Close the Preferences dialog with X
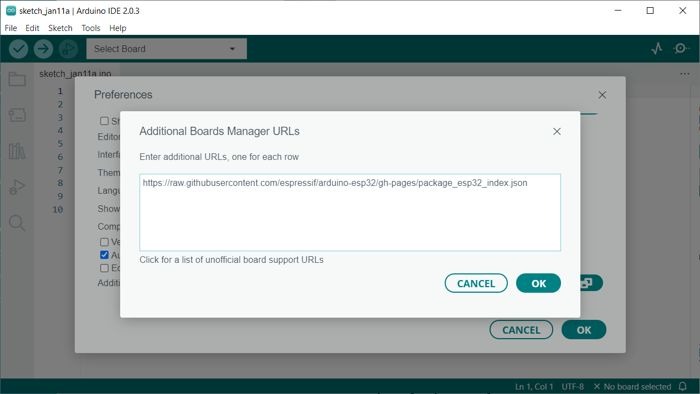Viewport: 700px width, 394px height. tap(602, 95)
